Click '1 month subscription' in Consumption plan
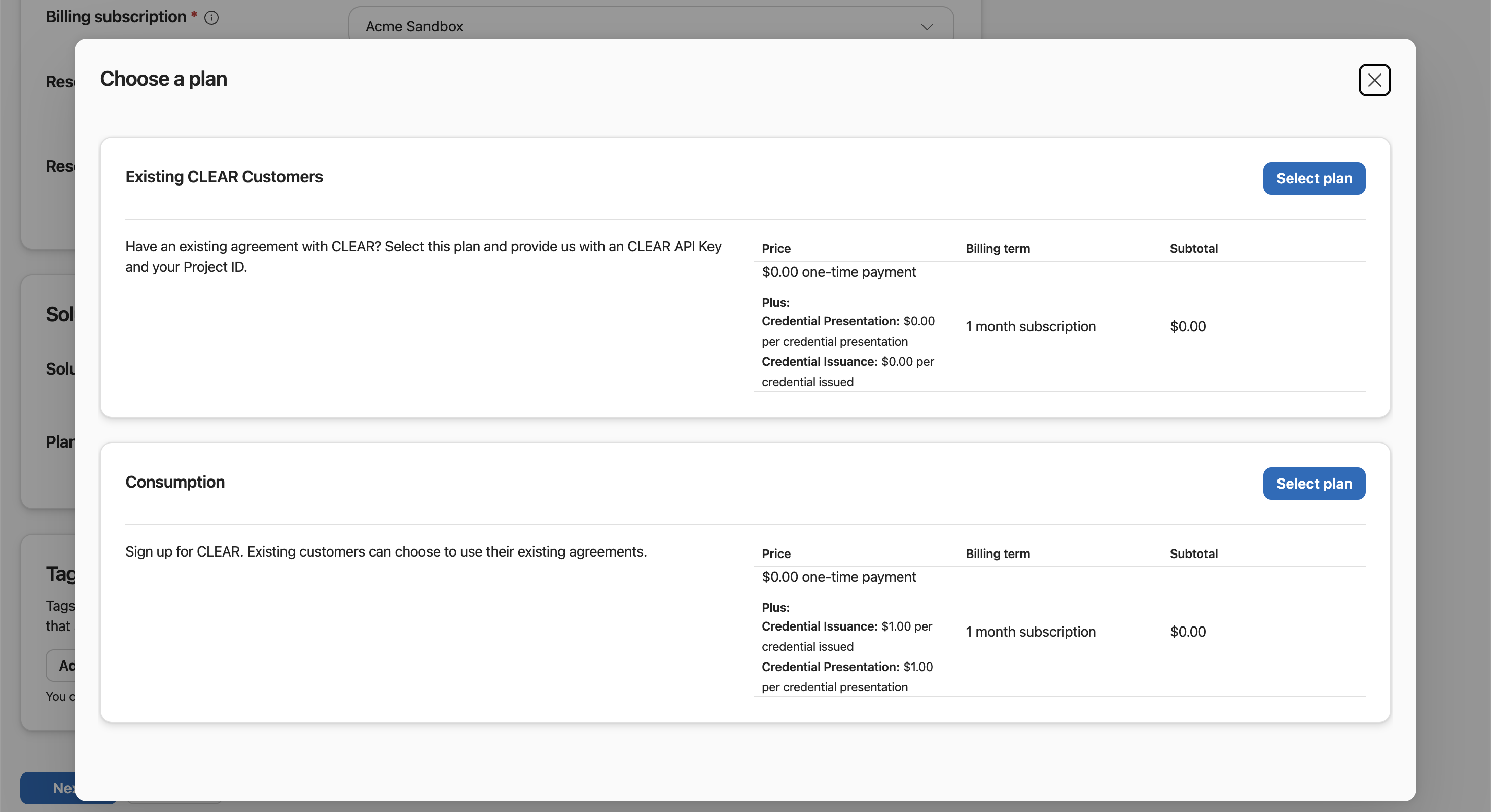 coord(1031,632)
